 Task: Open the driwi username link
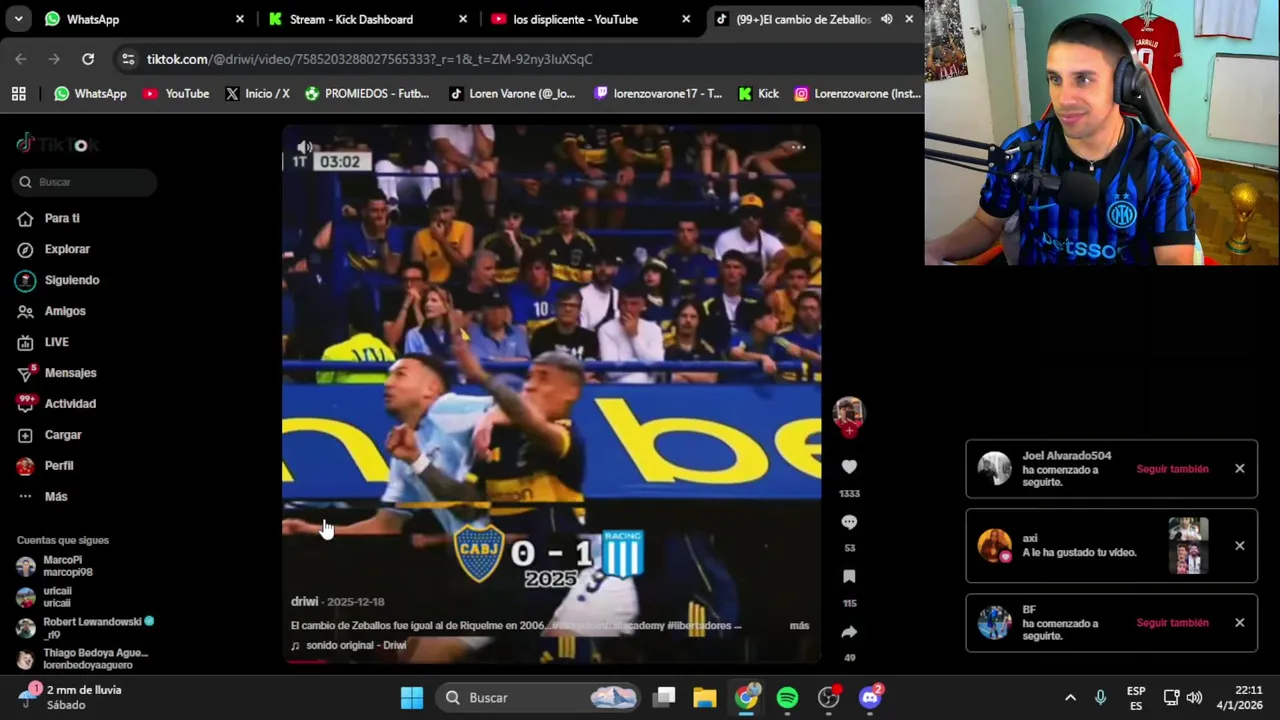pos(304,602)
